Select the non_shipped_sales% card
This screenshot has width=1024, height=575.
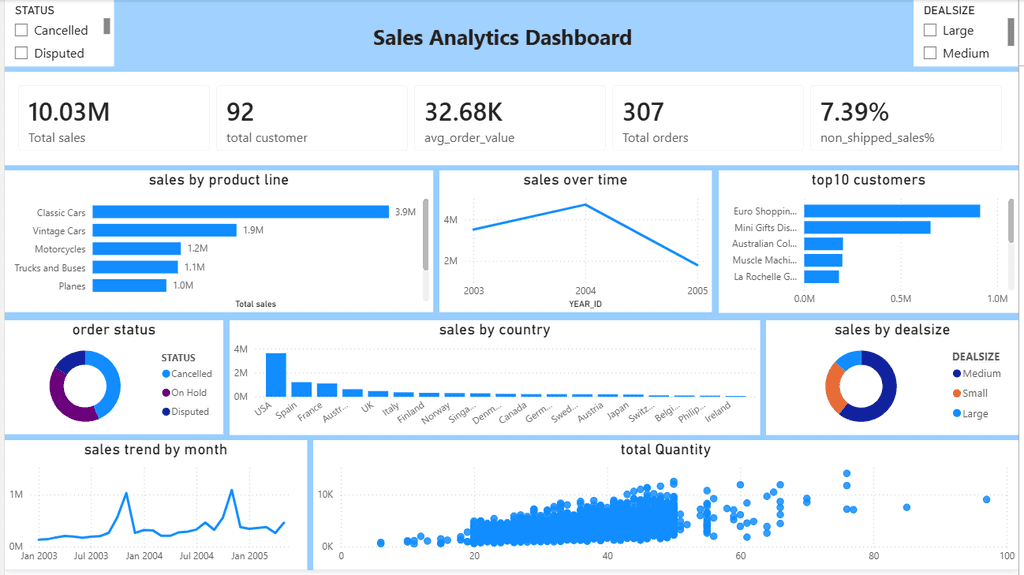tap(906, 118)
